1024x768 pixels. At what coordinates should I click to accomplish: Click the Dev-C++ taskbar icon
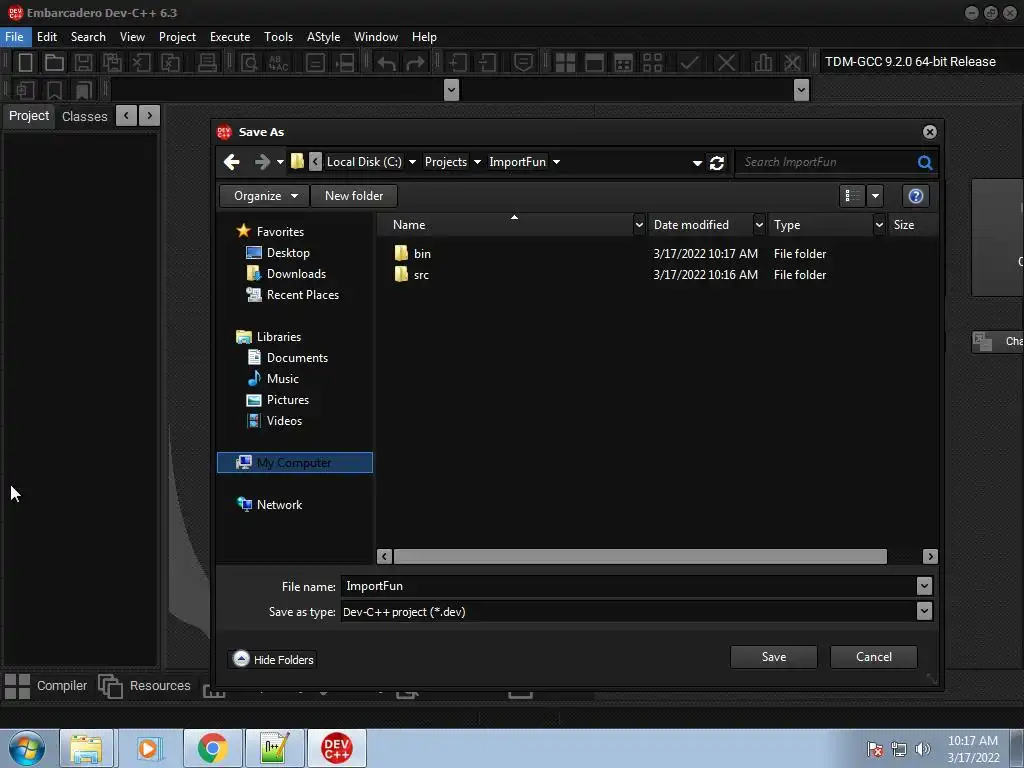(337, 748)
